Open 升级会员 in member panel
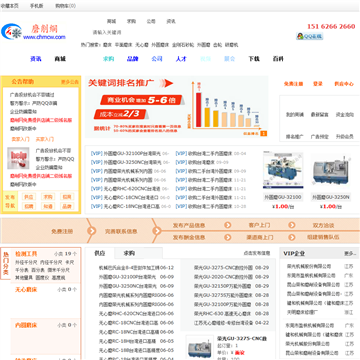 coord(345,137)
